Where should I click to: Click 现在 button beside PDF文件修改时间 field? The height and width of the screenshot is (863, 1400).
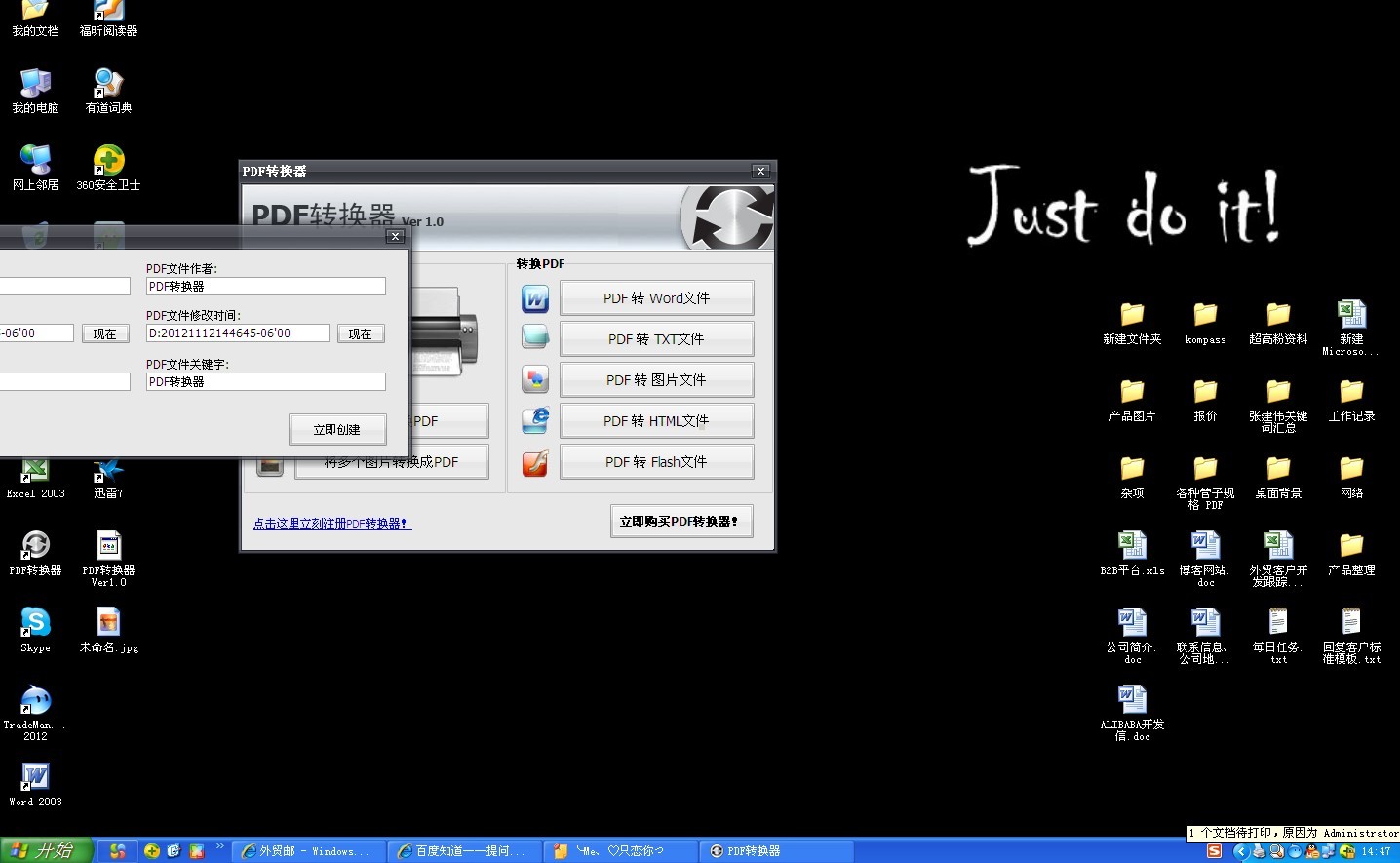click(361, 333)
